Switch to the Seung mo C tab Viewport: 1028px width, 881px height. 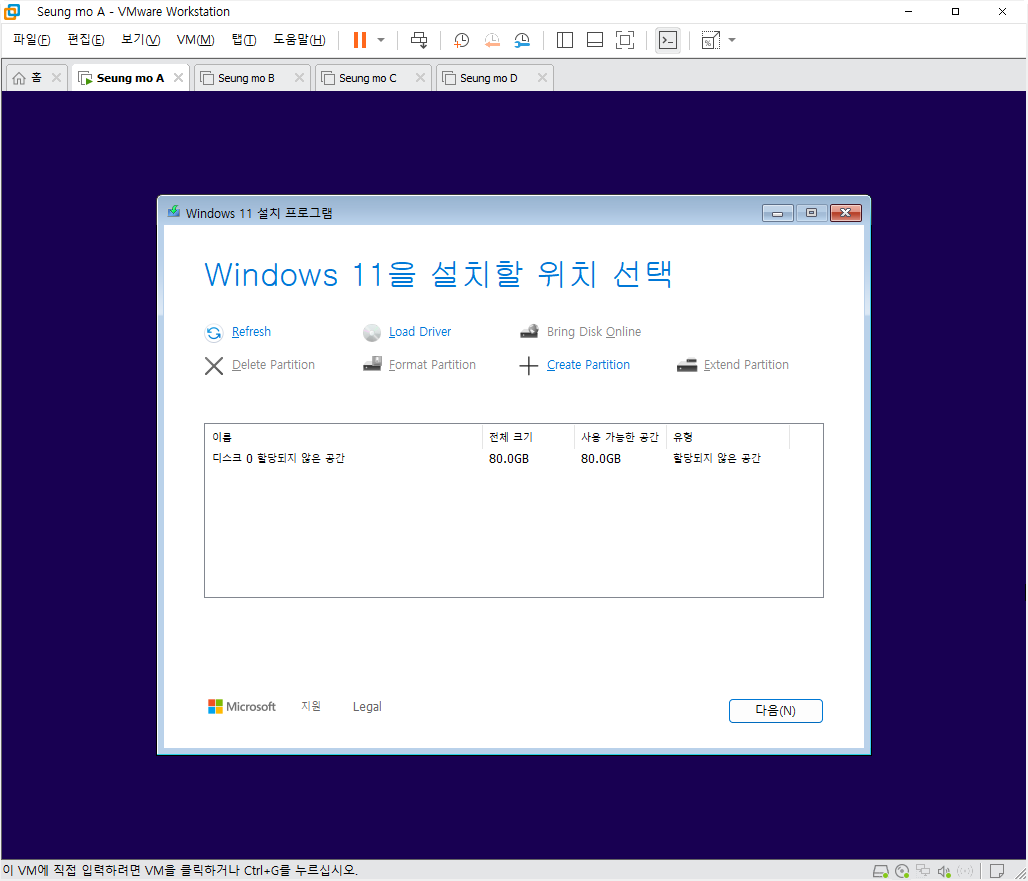click(367, 78)
